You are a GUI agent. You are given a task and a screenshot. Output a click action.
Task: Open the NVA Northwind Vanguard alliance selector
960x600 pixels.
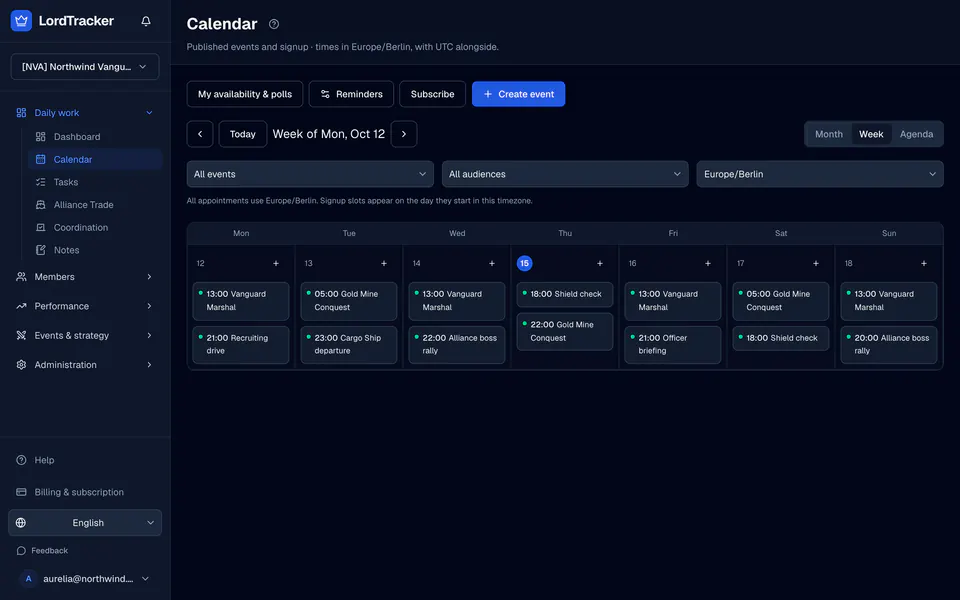pyautogui.click(x=85, y=67)
